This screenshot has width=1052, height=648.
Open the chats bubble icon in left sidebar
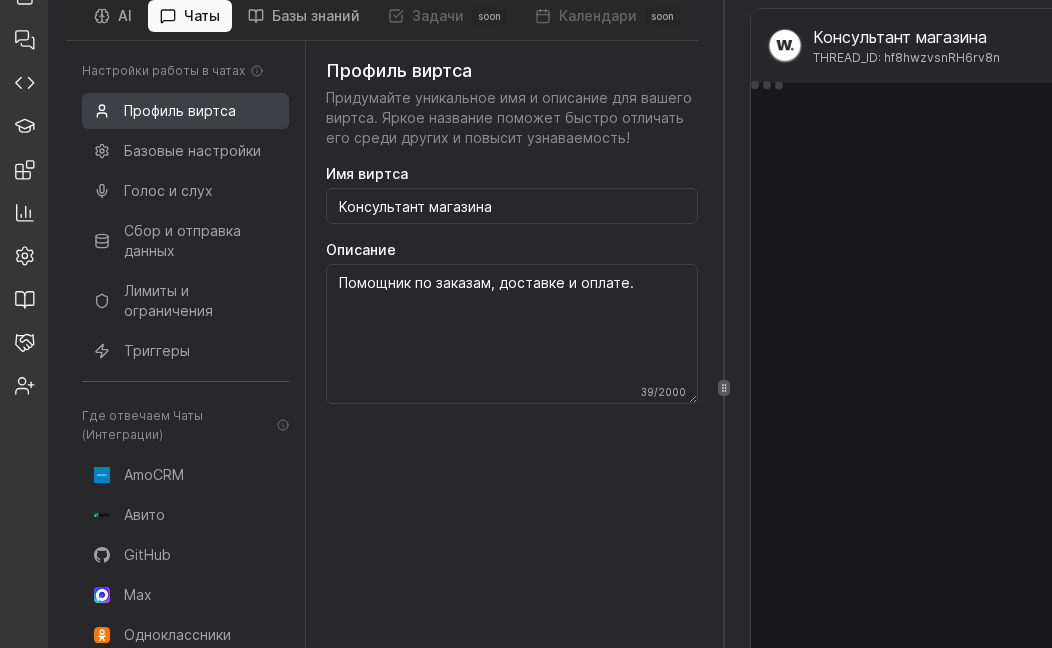(x=24, y=40)
